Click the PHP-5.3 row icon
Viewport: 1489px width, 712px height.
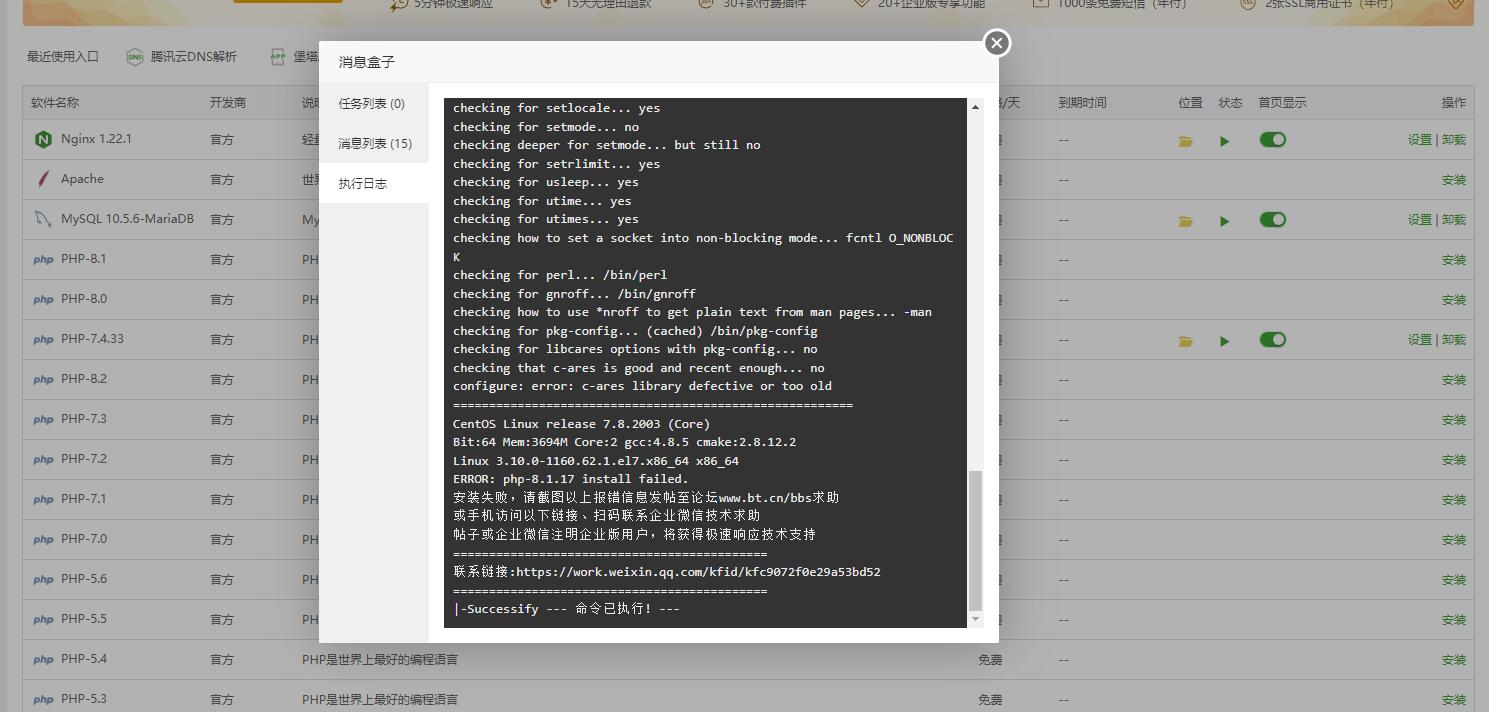click(x=43, y=700)
